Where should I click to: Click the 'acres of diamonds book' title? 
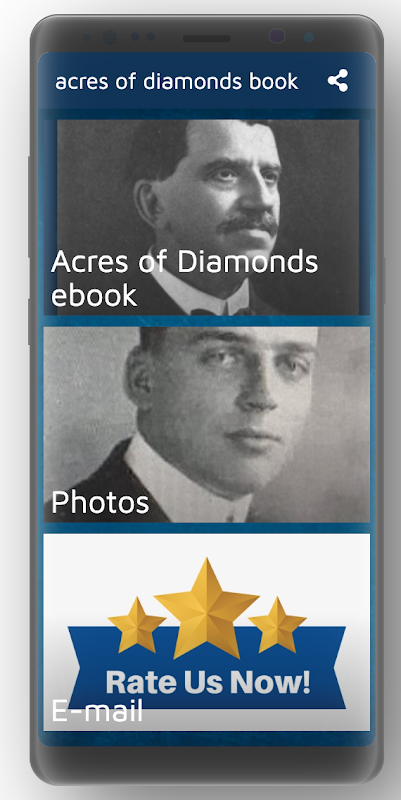177,81
